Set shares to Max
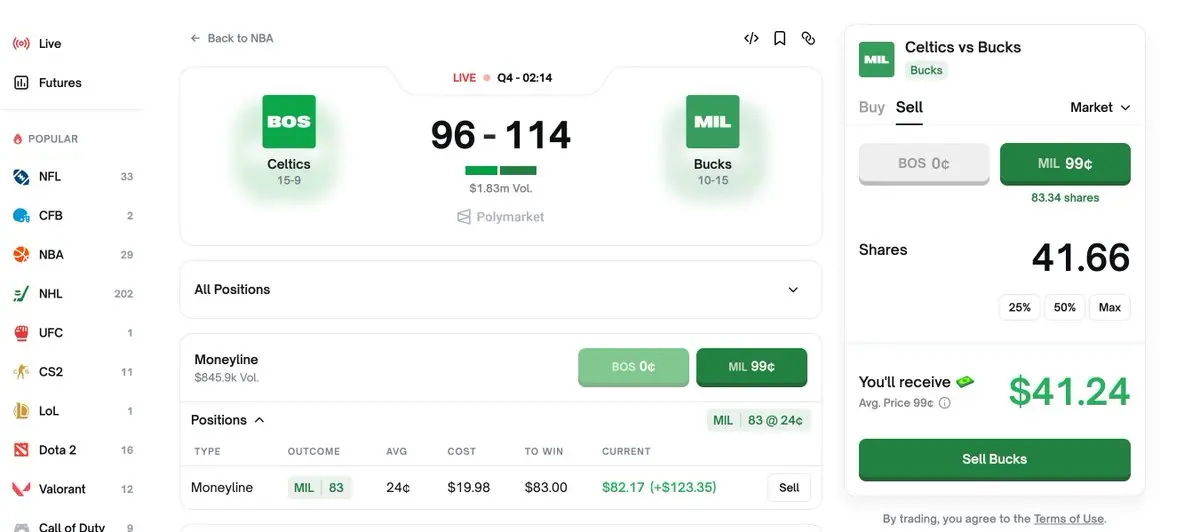 click(x=1110, y=307)
